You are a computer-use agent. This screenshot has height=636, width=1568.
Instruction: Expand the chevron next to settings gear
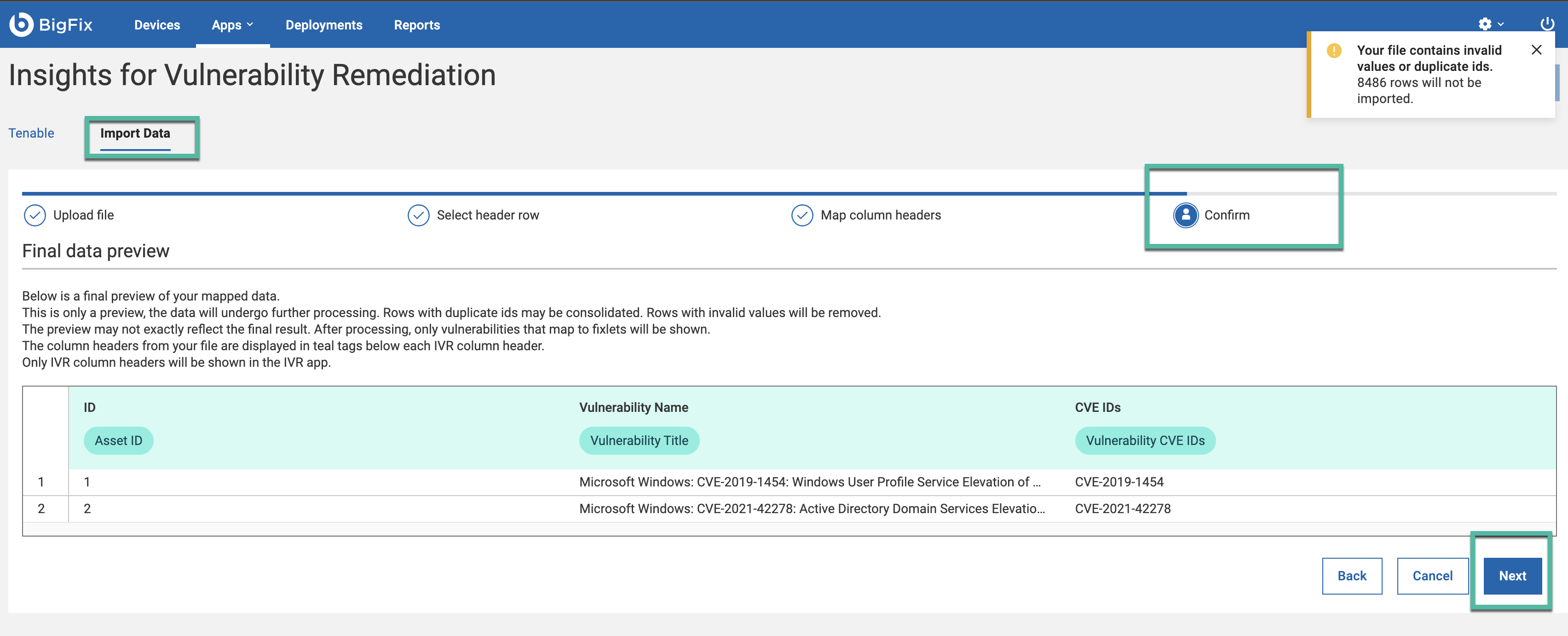coord(1500,24)
